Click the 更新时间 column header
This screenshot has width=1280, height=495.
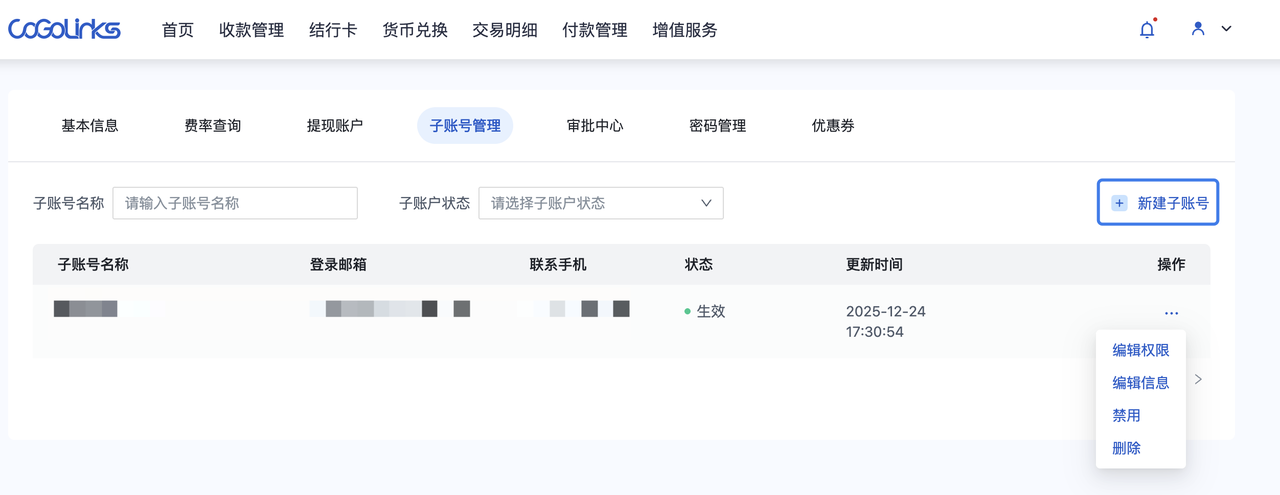874,265
